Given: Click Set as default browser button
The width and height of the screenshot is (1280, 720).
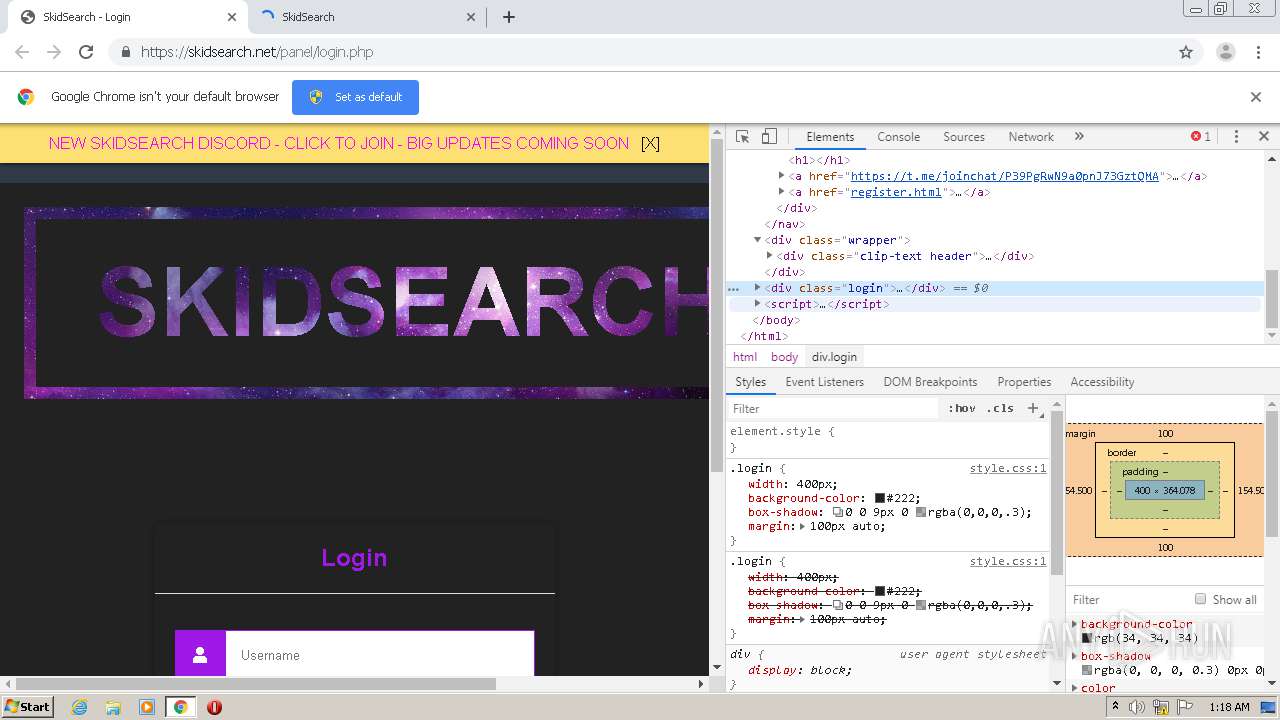Looking at the screenshot, I should pyautogui.click(x=355, y=97).
